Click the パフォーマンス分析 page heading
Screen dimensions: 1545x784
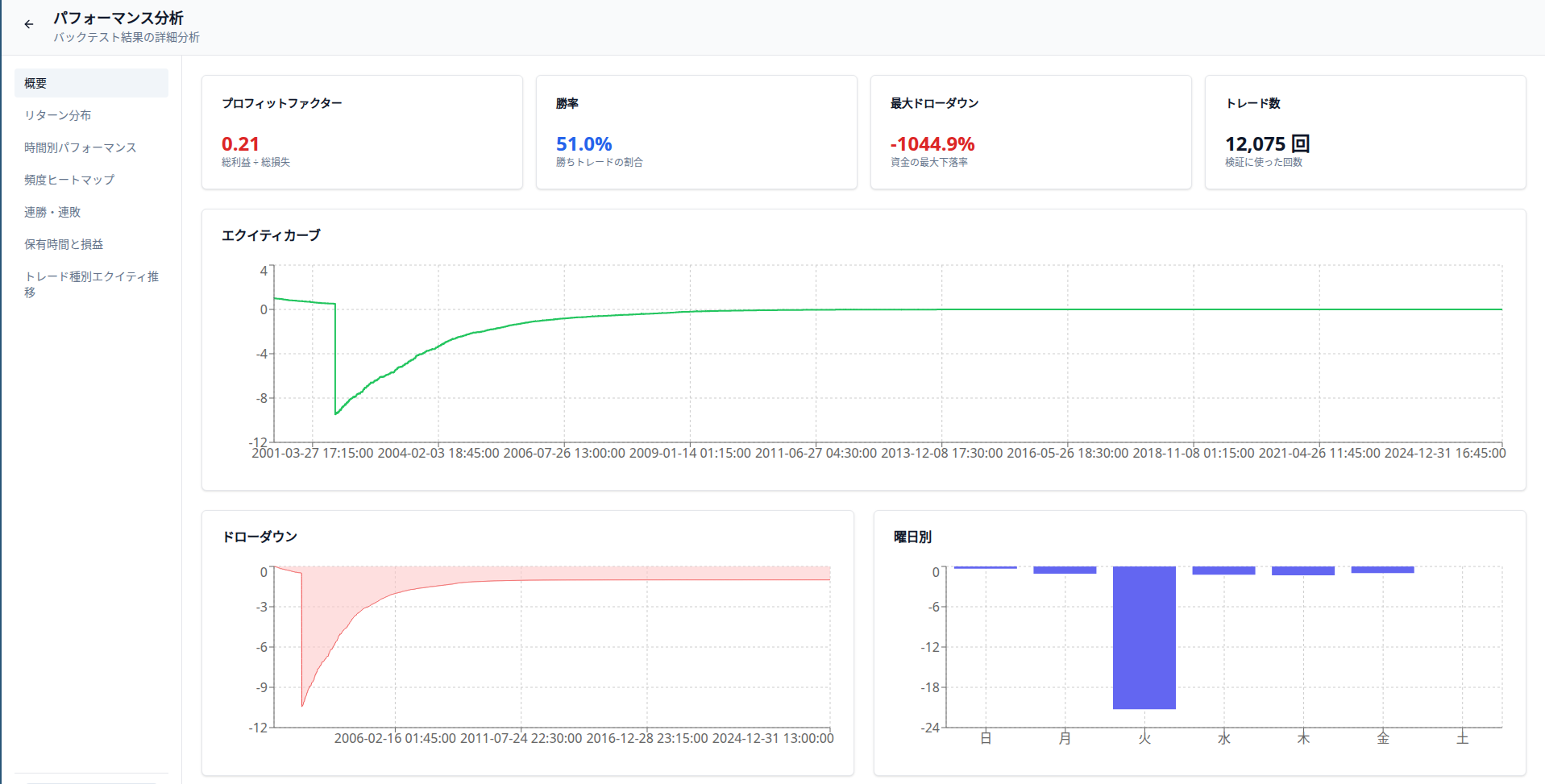tap(118, 18)
